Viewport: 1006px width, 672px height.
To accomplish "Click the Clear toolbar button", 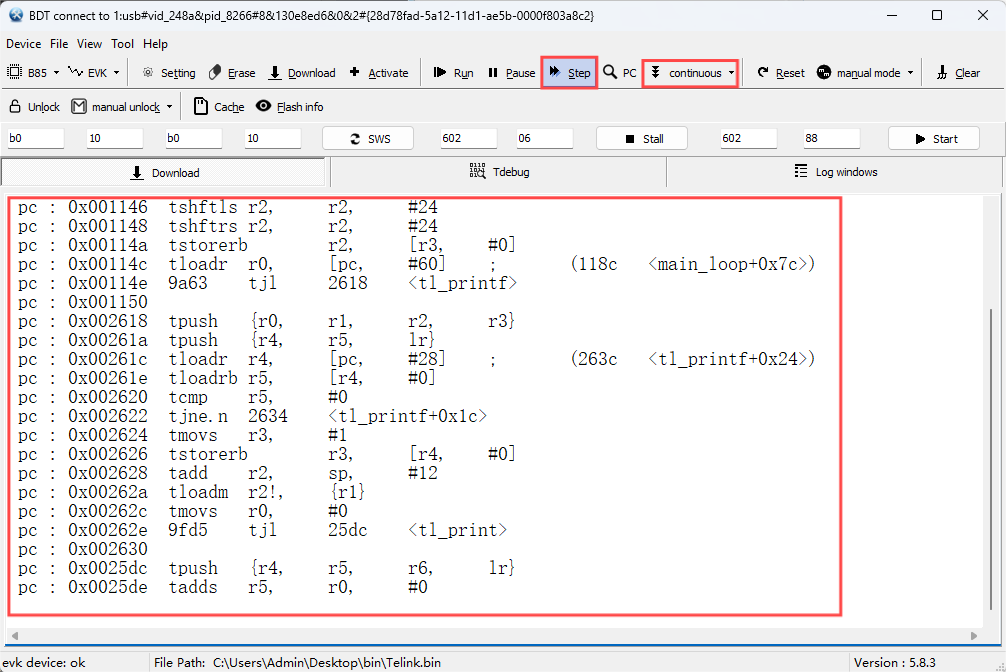I will coord(957,73).
